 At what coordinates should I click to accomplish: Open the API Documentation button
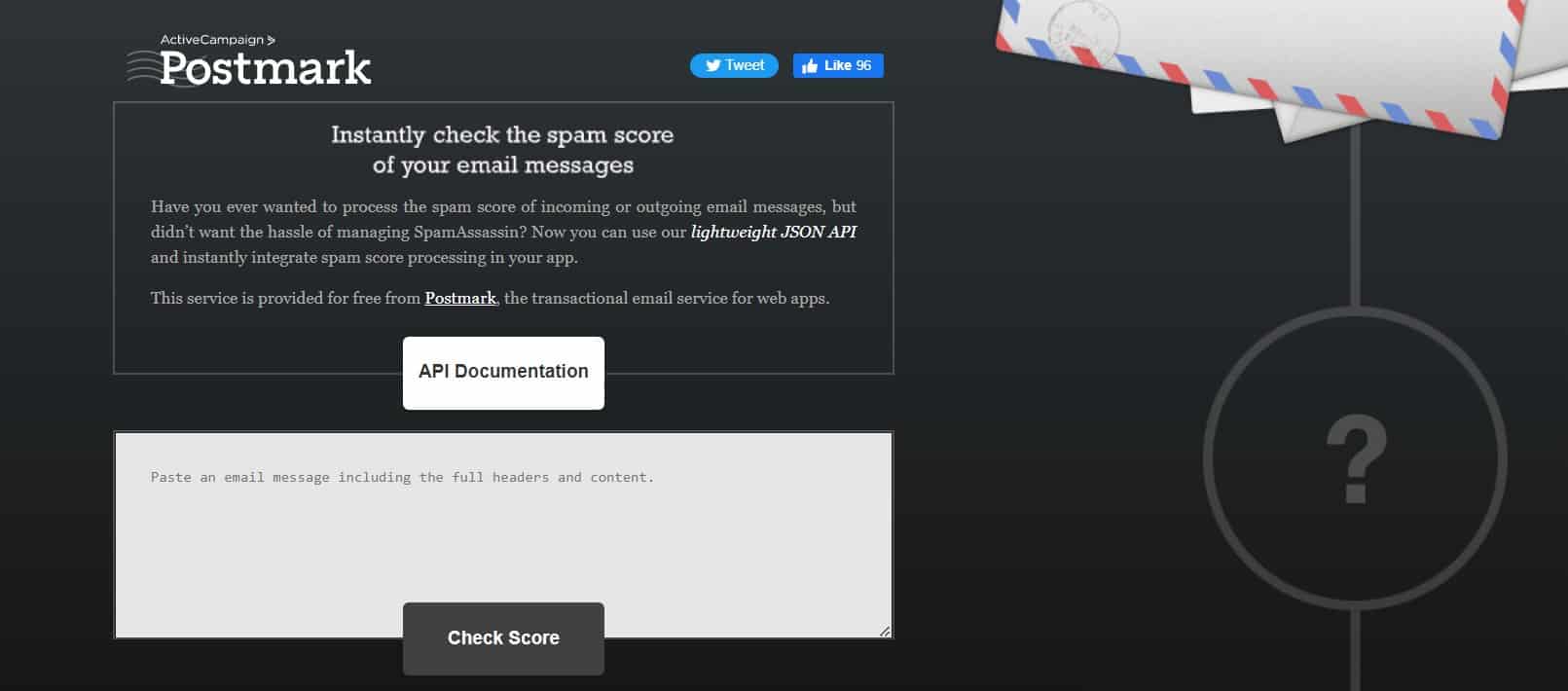503,373
